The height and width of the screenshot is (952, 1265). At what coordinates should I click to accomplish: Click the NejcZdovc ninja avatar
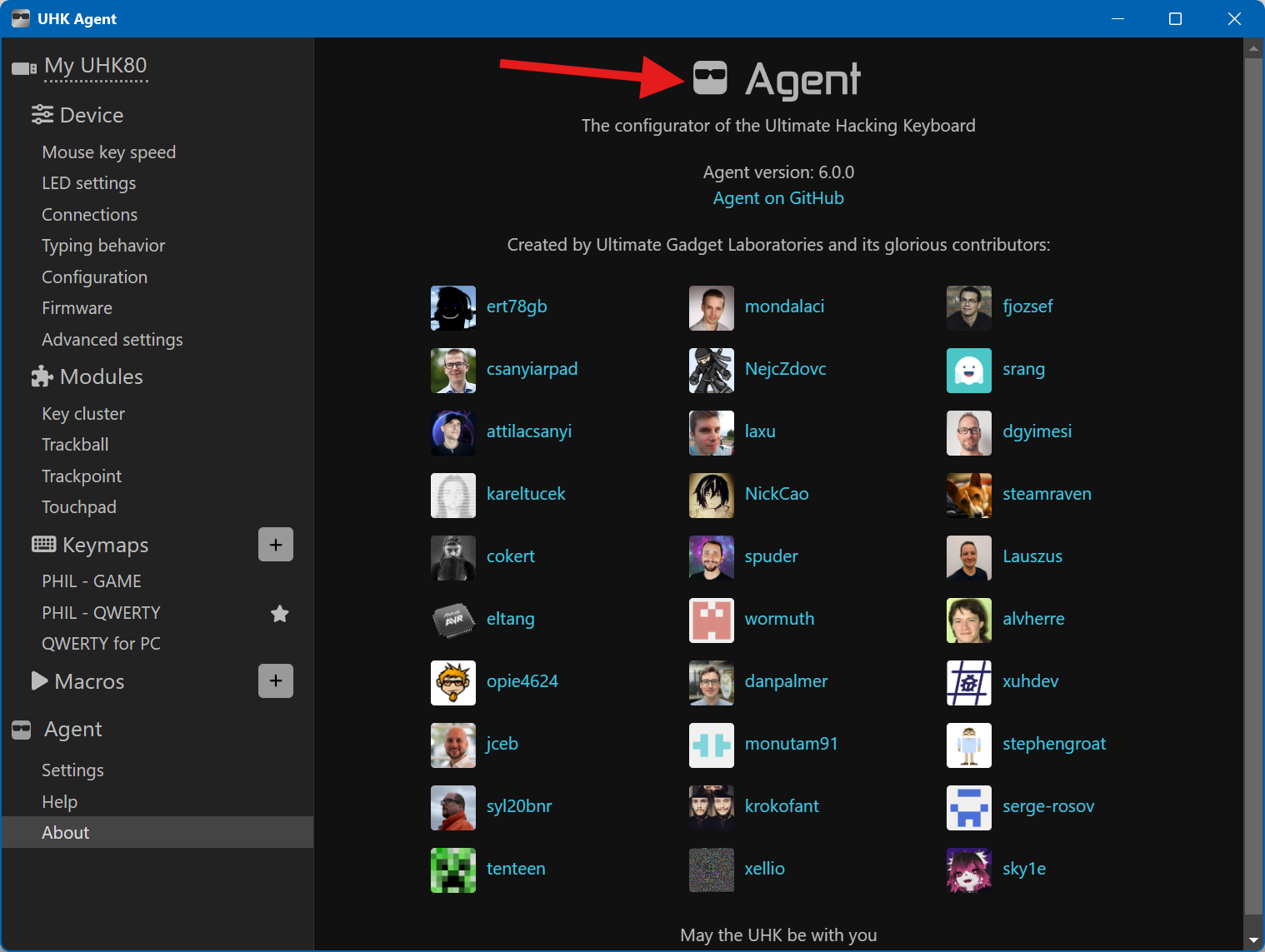(x=712, y=371)
